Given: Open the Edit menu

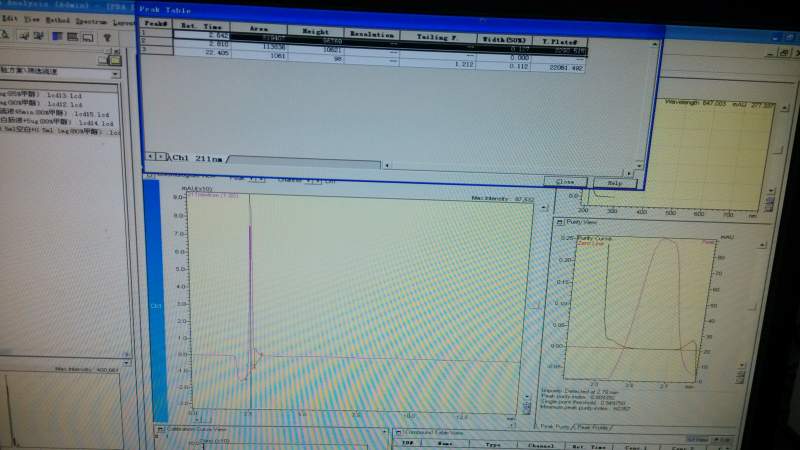Looking at the screenshot, I should [x=10, y=19].
